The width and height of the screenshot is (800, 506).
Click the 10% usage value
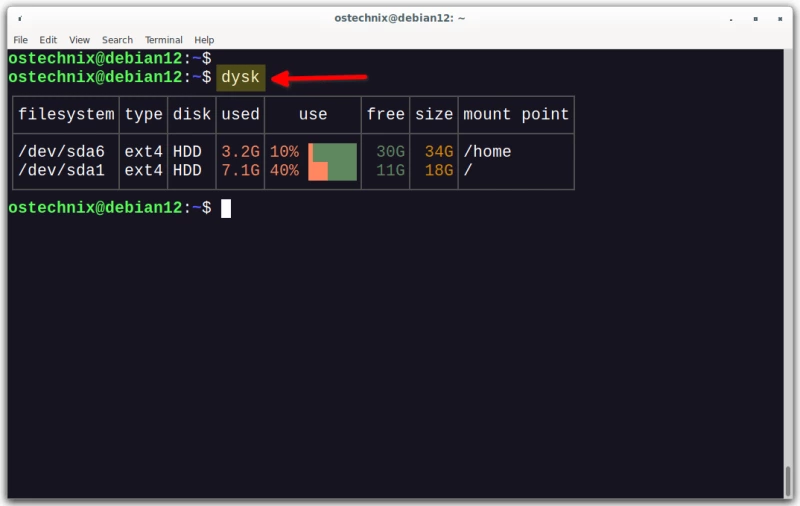(x=284, y=151)
